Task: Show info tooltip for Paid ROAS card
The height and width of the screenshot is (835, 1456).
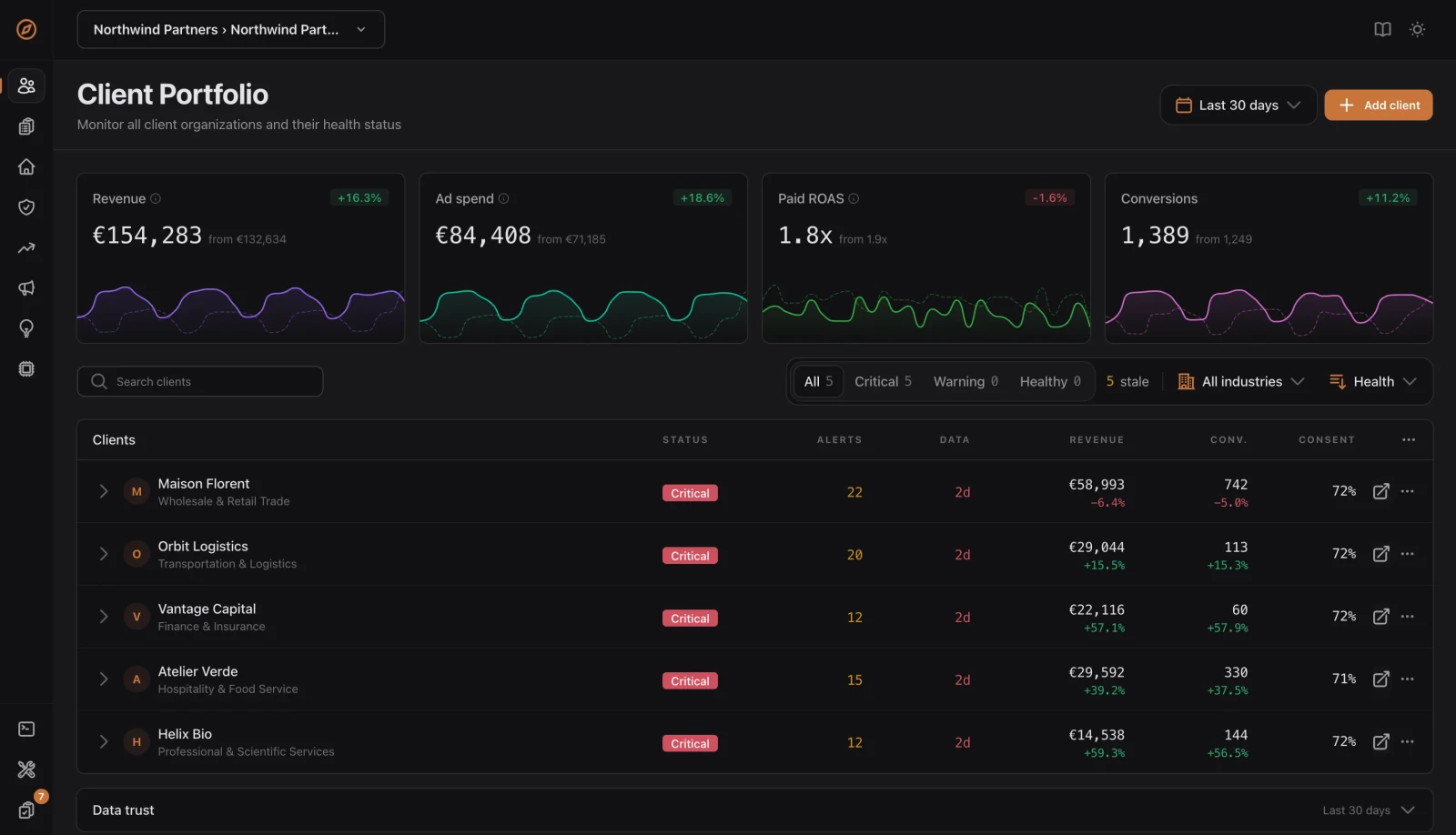Action: click(854, 198)
